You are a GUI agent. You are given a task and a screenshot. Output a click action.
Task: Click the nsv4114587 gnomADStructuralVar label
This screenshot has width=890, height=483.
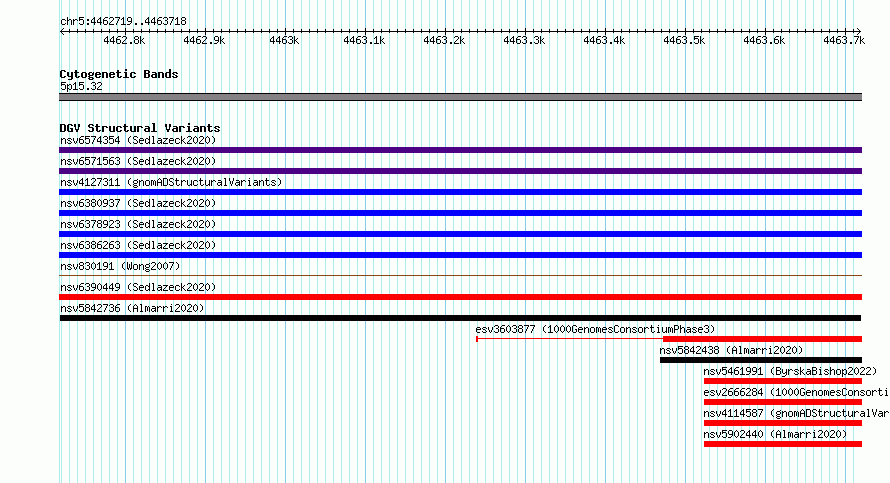coord(796,413)
